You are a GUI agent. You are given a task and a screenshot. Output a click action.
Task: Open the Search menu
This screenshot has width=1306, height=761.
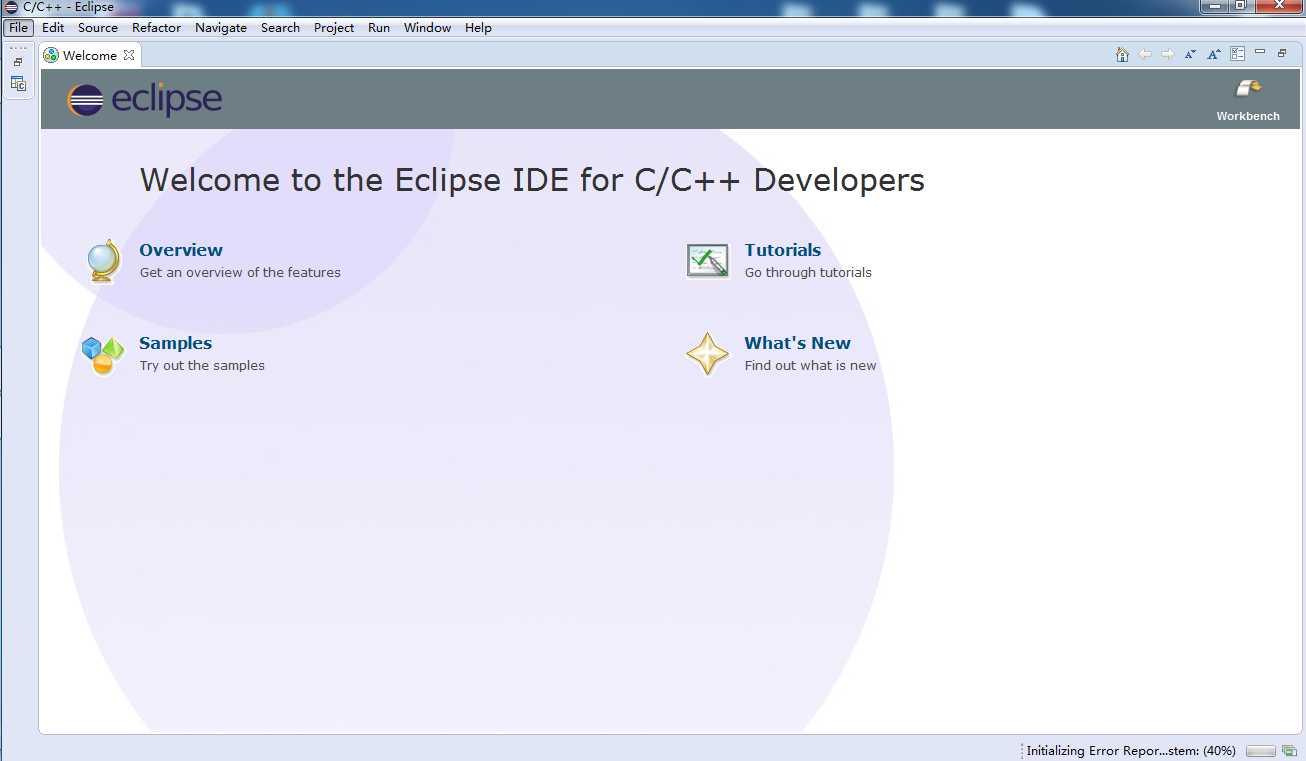(280, 28)
